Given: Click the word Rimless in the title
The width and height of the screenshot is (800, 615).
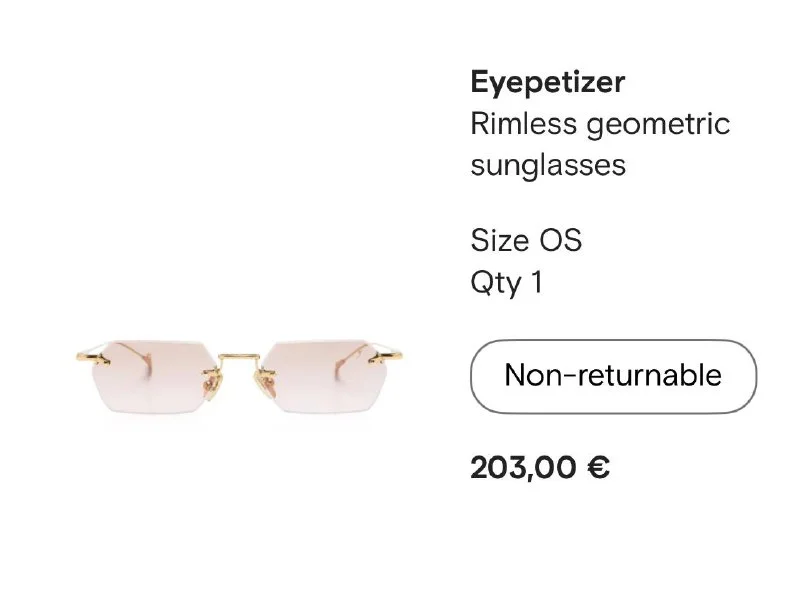Looking at the screenshot, I should click(524, 124).
